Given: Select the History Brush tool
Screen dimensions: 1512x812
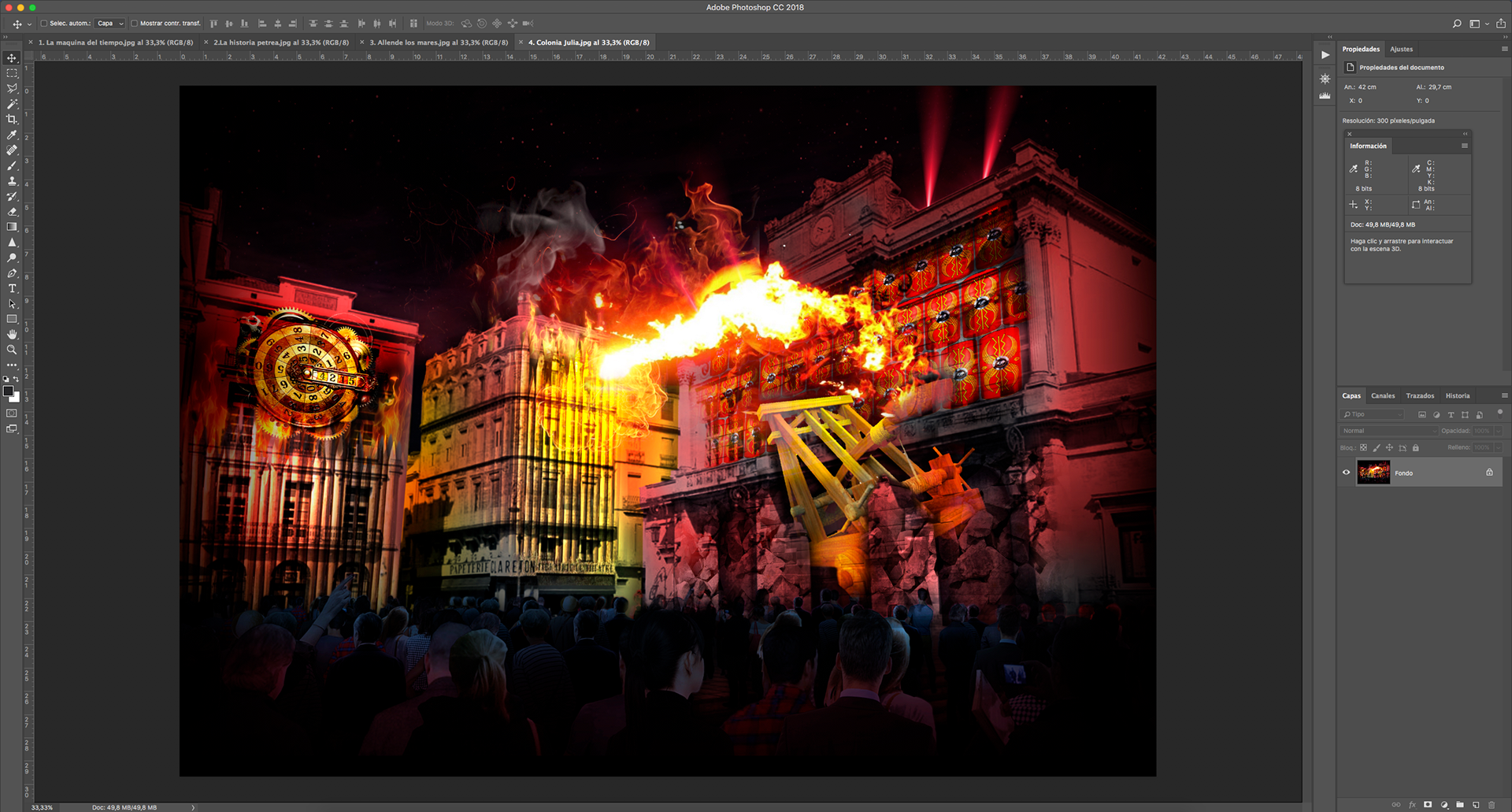Looking at the screenshot, I should coord(12,196).
